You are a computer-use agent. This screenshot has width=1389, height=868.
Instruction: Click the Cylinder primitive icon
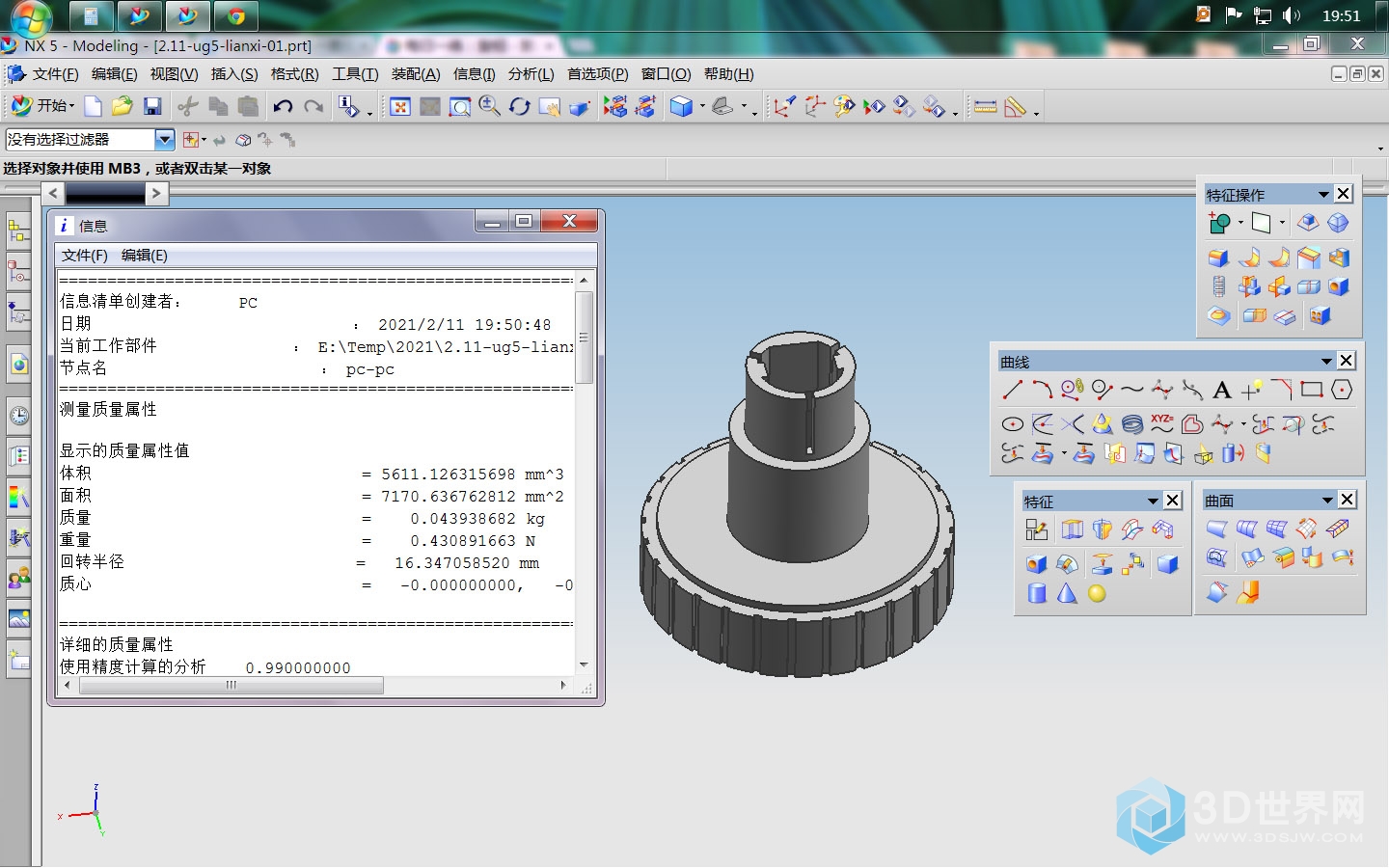1037,593
